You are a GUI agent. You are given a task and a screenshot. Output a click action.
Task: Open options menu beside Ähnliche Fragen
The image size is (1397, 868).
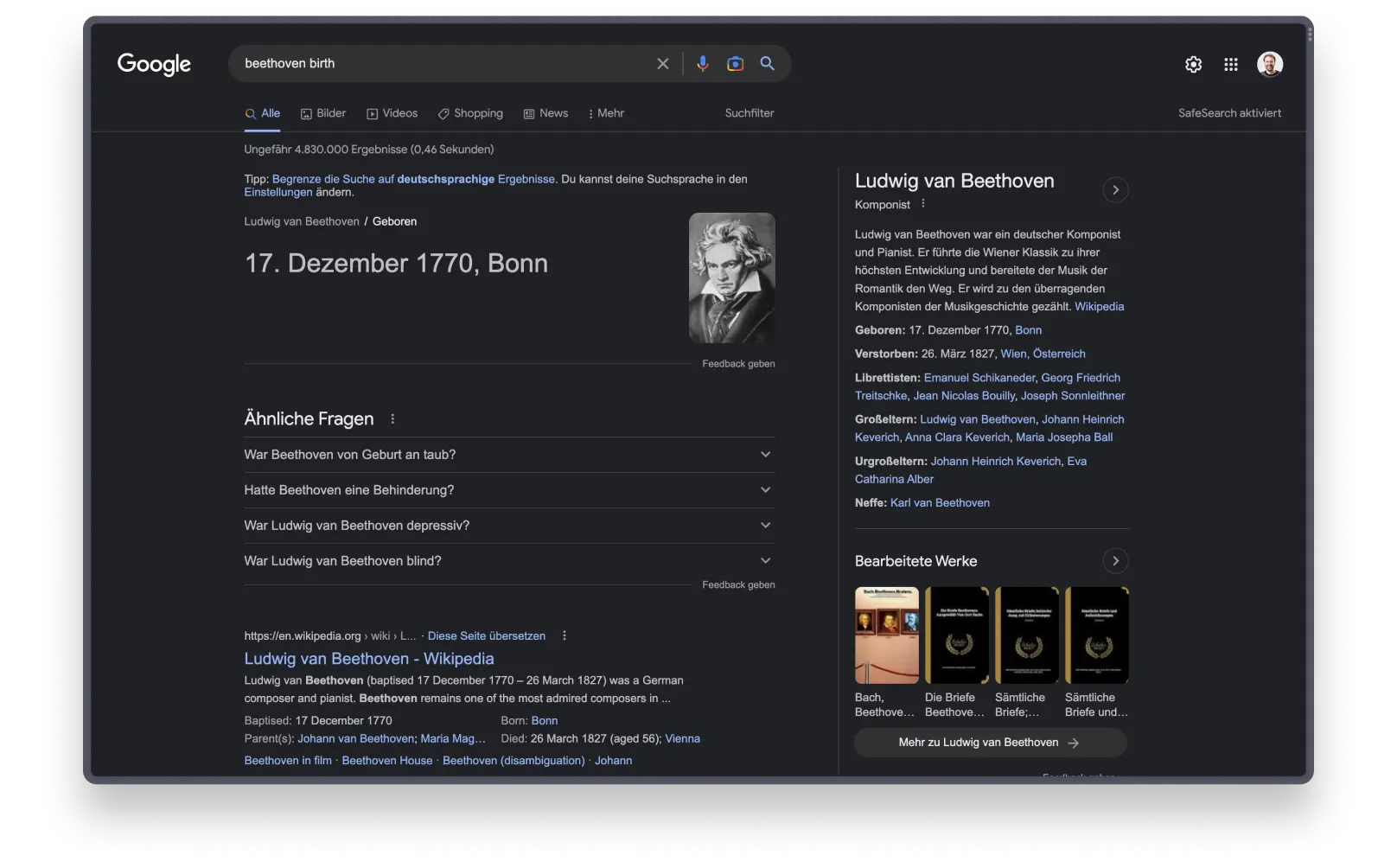pos(392,418)
